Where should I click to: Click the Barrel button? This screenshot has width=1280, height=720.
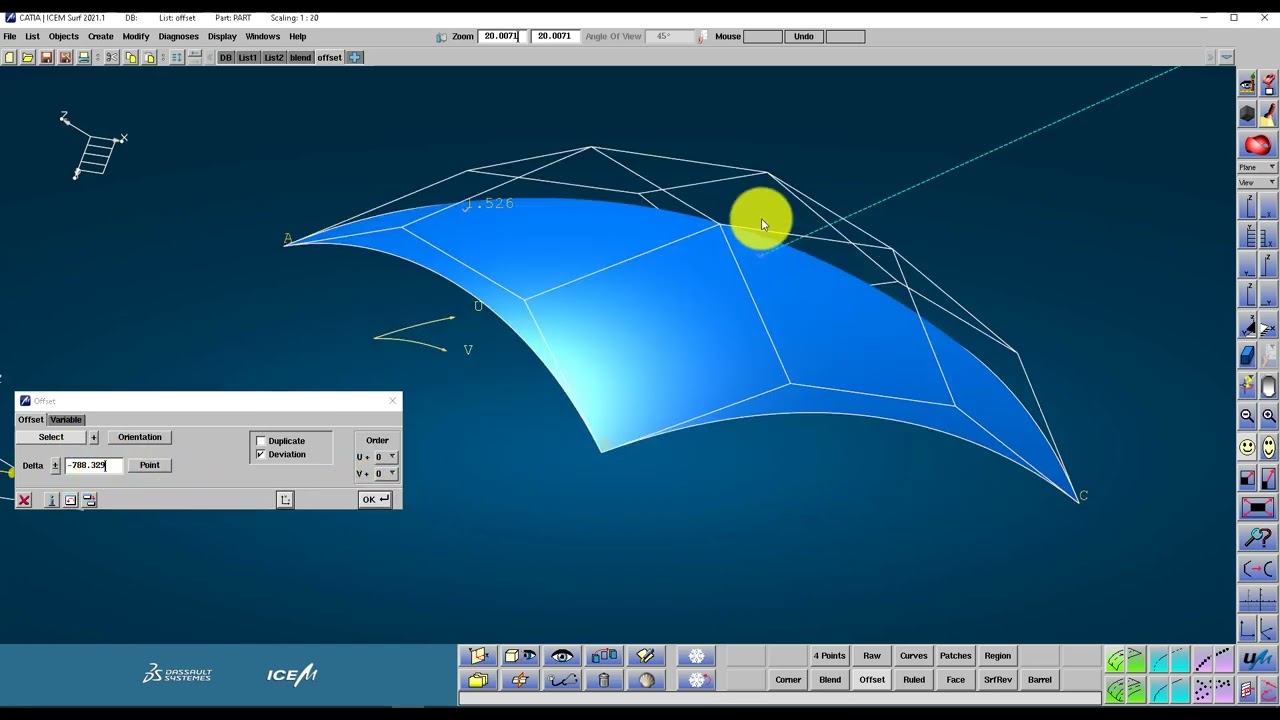coord(1040,680)
